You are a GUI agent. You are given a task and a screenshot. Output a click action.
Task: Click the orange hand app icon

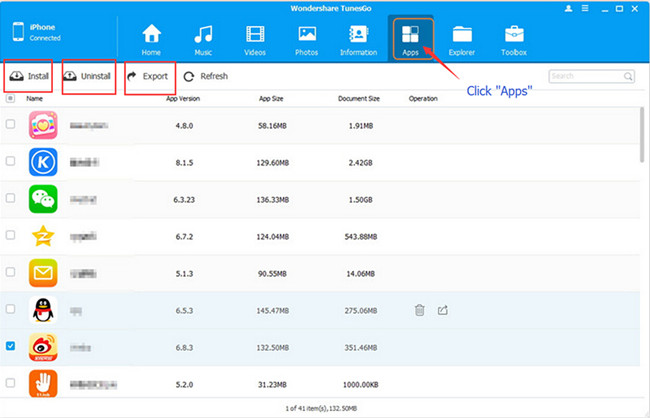coord(43,384)
